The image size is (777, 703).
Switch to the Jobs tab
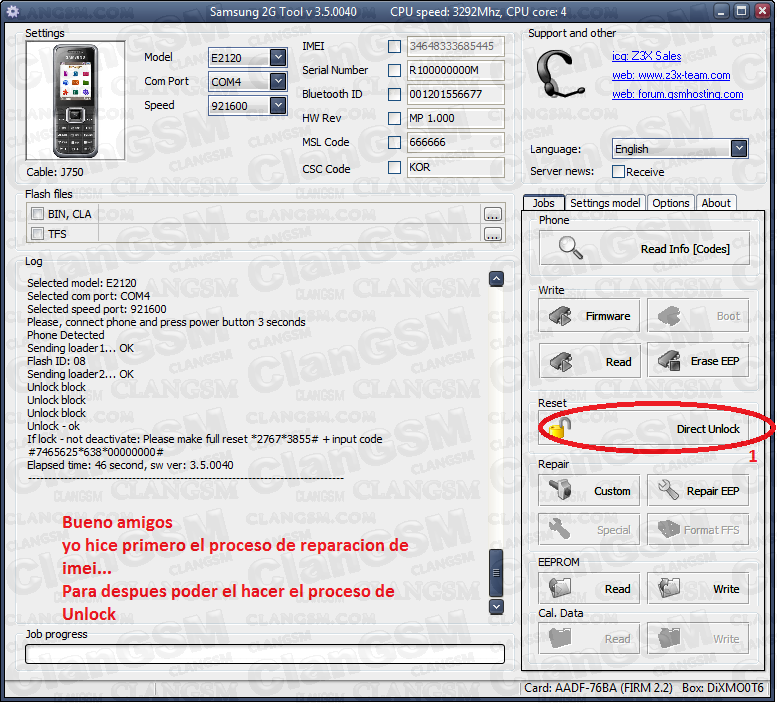543,203
